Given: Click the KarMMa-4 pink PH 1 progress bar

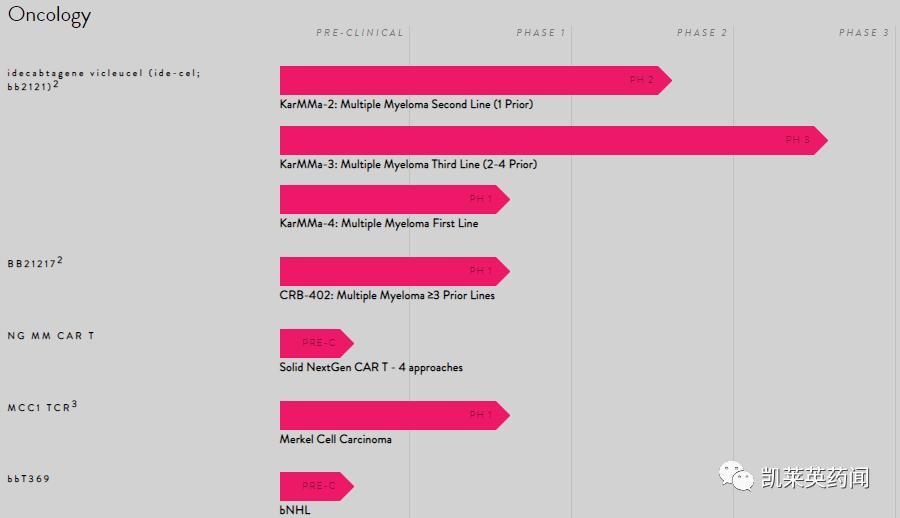Looking at the screenshot, I should (390, 199).
